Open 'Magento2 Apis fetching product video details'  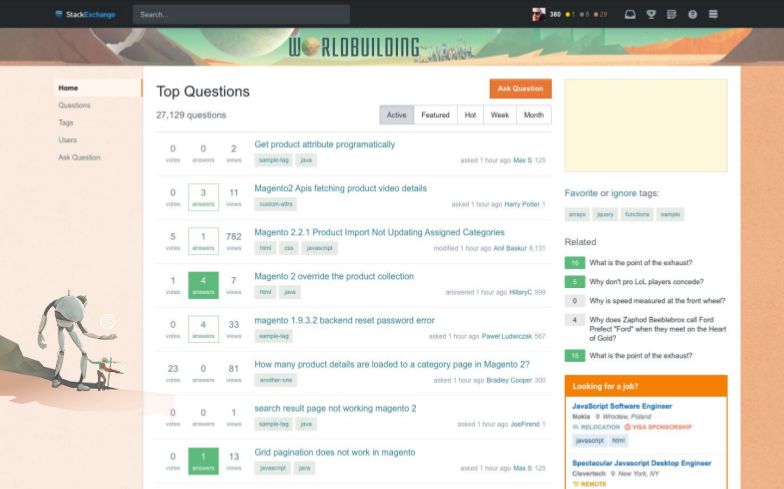point(340,188)
